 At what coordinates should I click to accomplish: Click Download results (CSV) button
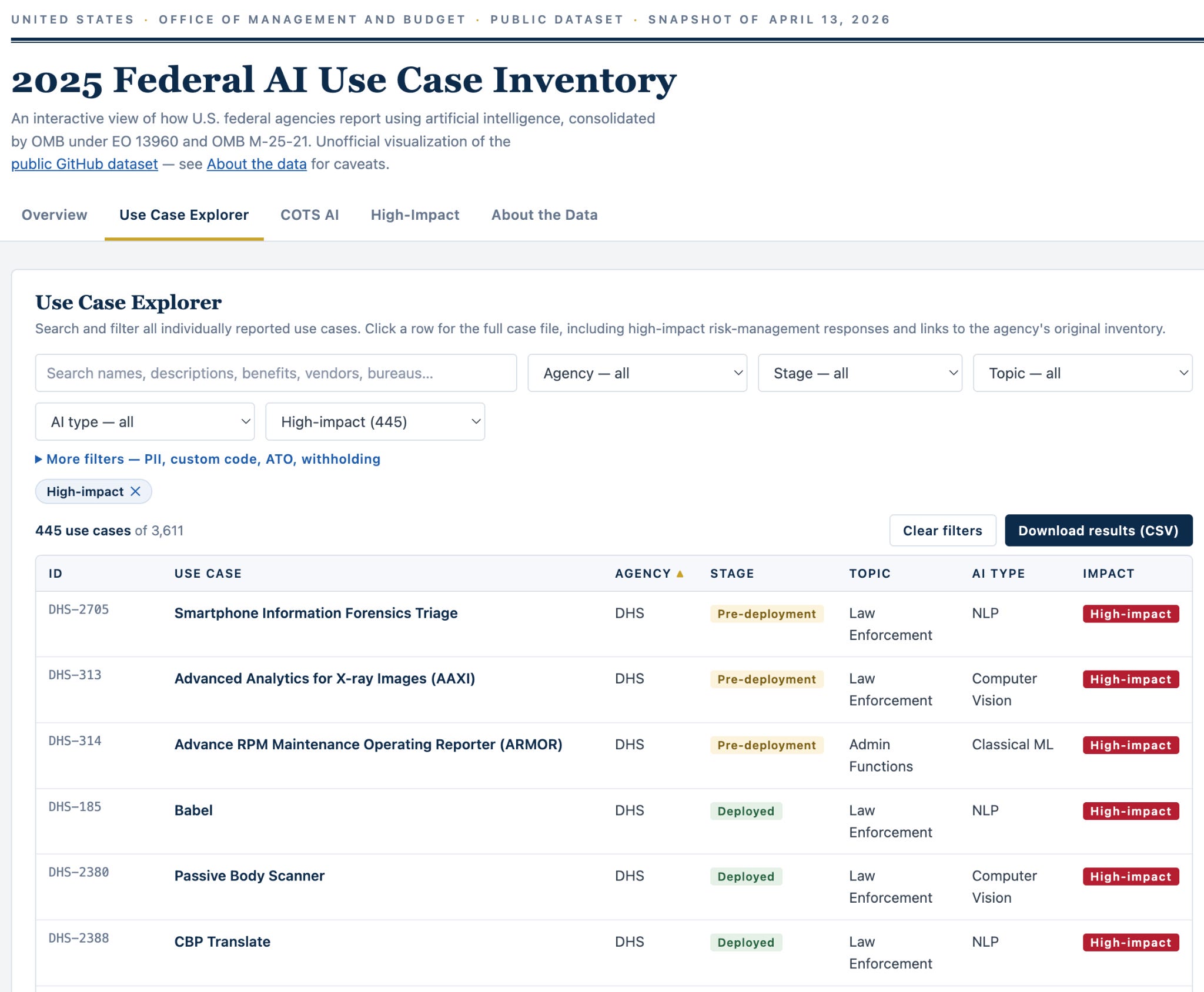click(1098, 530)
